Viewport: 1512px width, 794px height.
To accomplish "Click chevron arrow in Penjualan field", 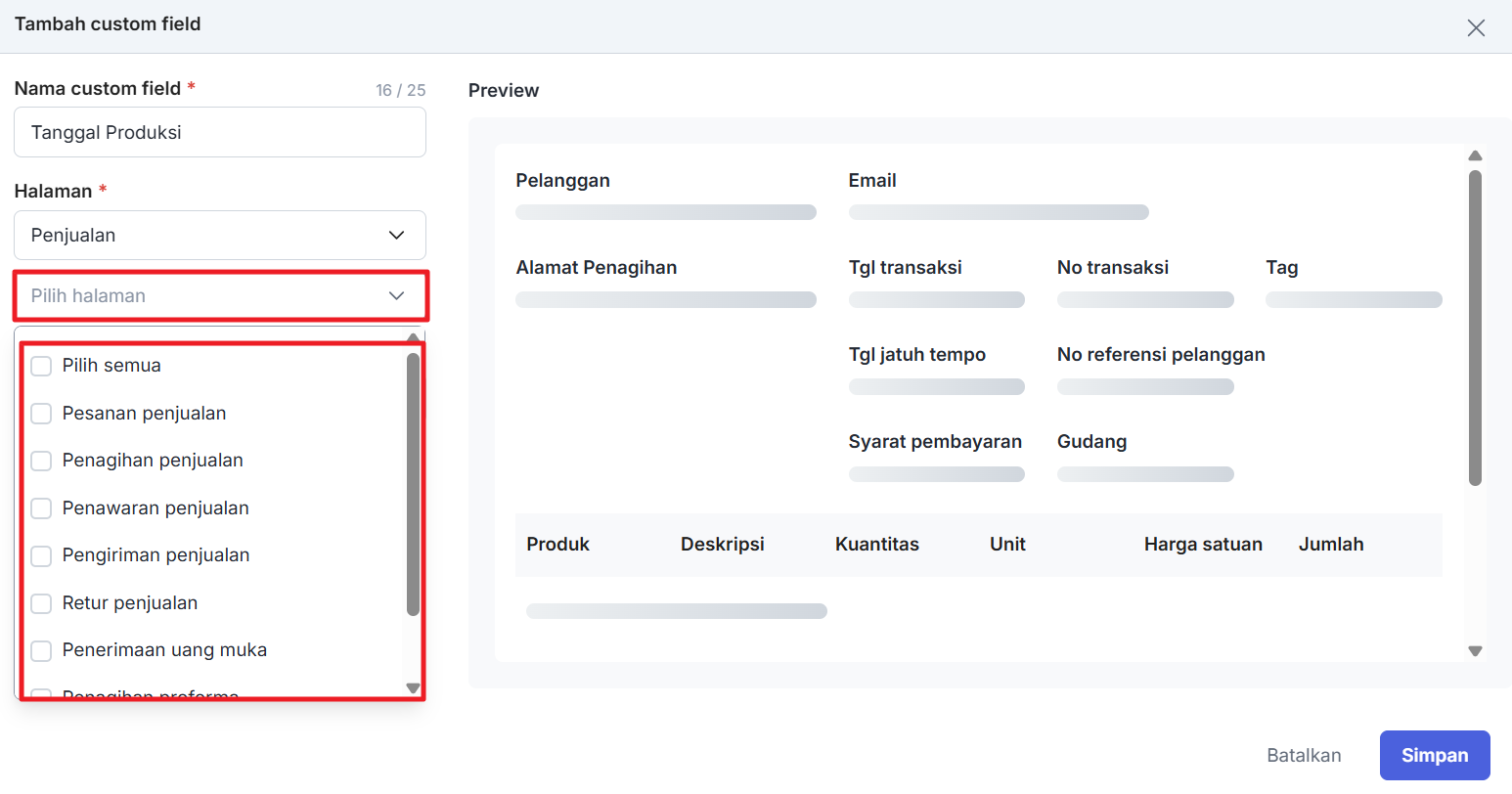I will coord(396,235).
